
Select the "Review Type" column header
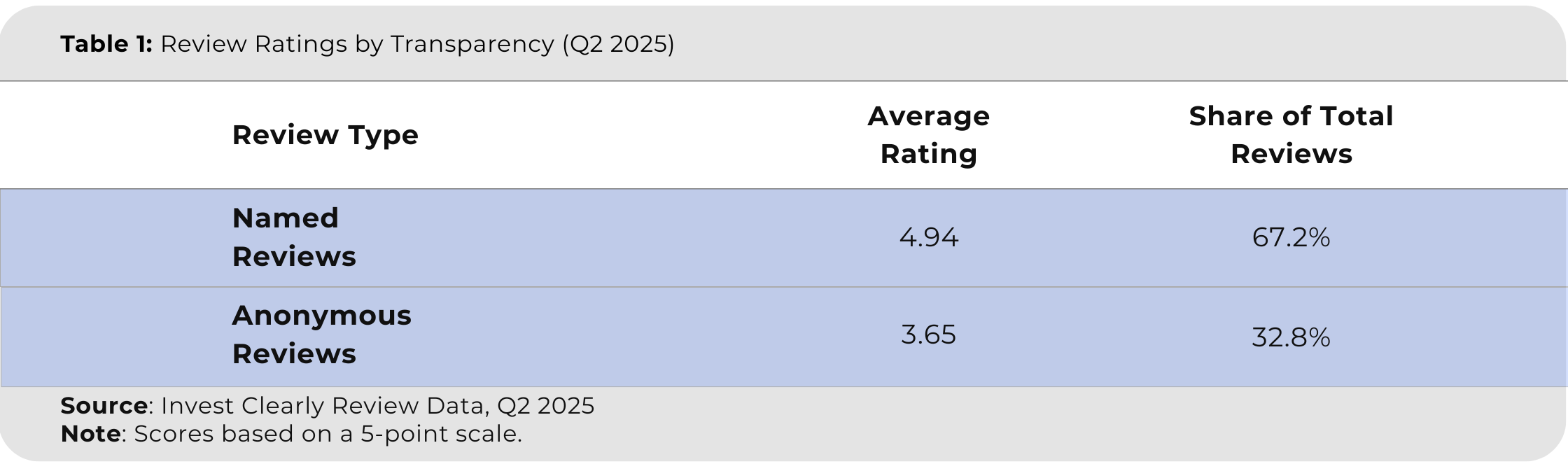pyautogui.click(x=325, y=135)
